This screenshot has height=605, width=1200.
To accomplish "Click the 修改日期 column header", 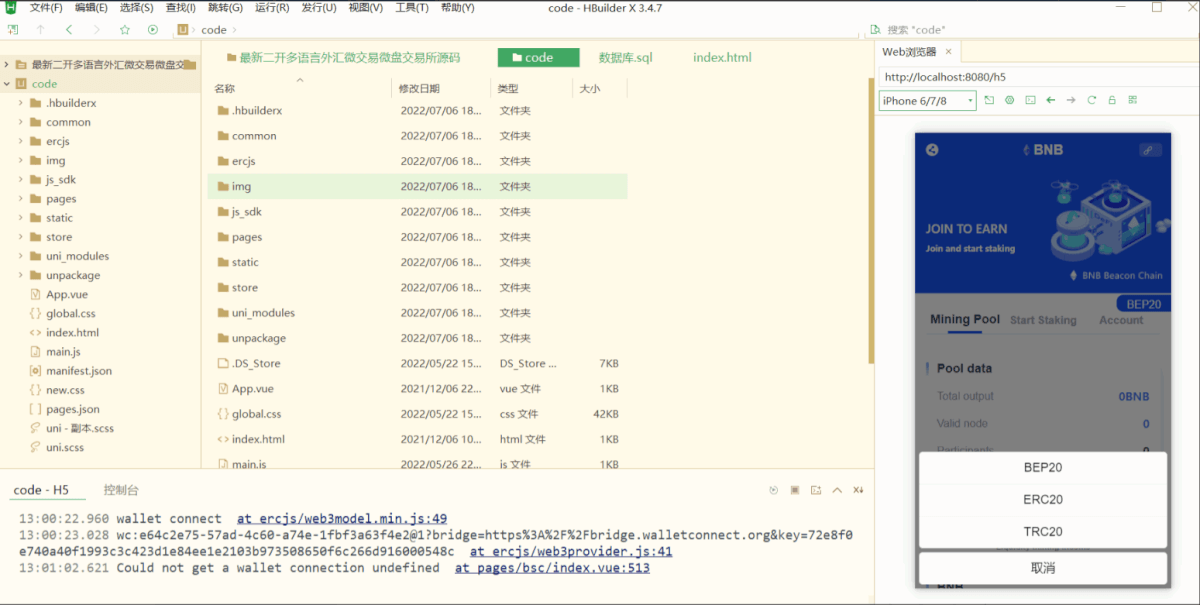I will click(x=419, y=89).
